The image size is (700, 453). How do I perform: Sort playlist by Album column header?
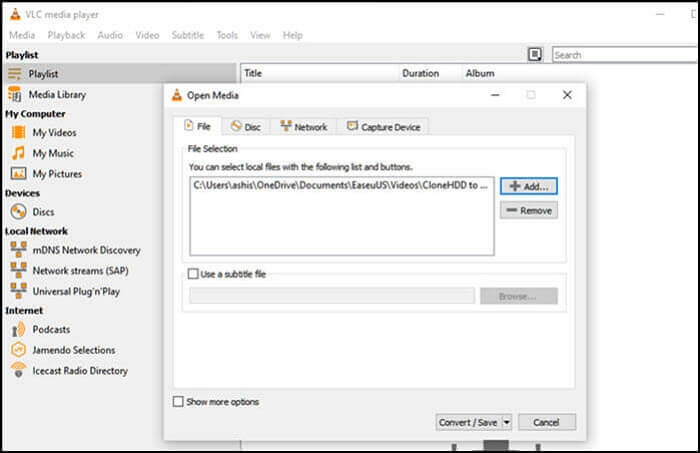(480, 73)
